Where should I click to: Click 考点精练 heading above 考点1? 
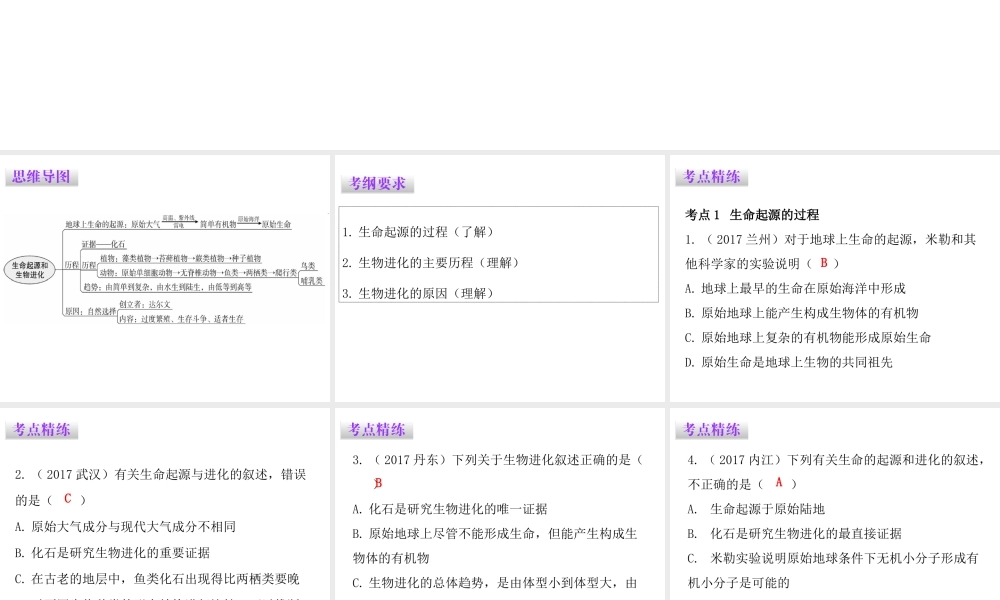coord(712,177)
